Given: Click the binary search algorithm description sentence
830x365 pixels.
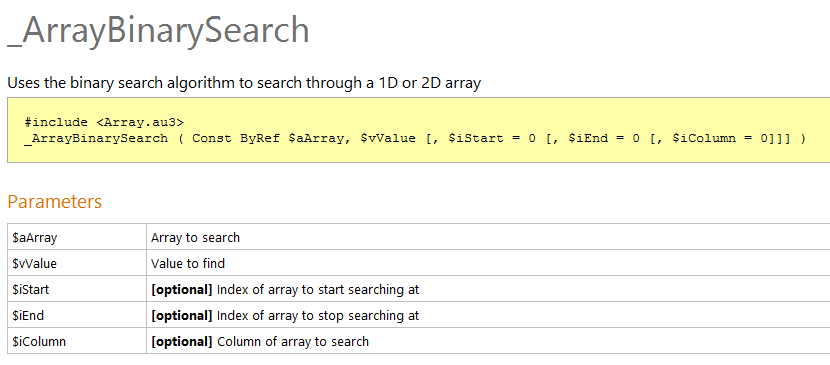Looking at the screenshot, I should pyautogui.click(x=244, y=83).
